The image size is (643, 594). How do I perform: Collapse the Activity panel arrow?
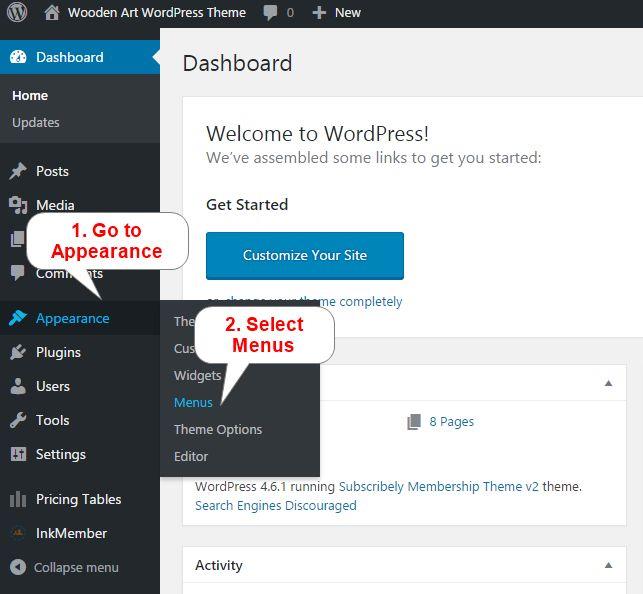click(609, 565)
